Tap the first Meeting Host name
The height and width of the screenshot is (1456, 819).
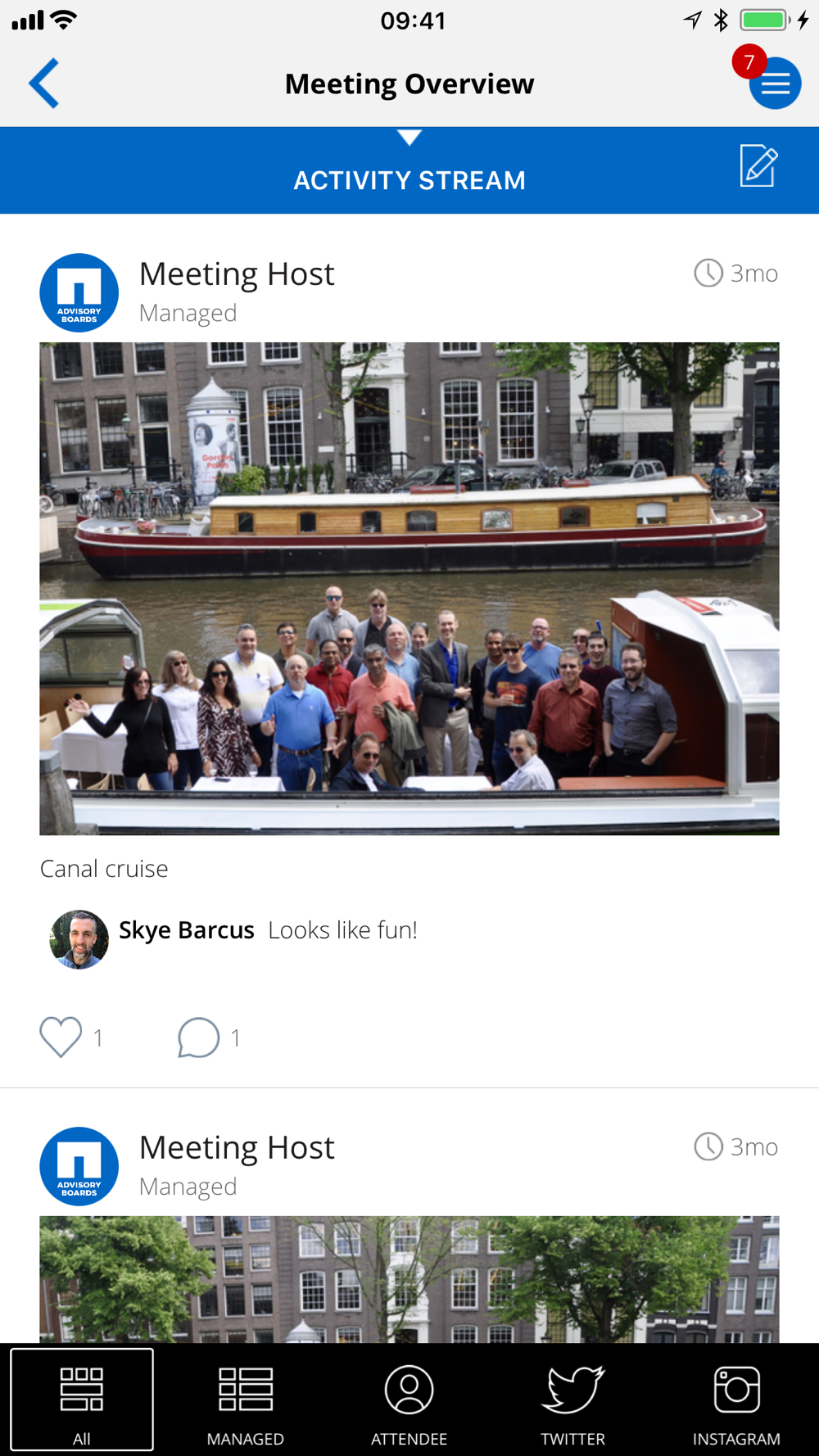[237, 274]
